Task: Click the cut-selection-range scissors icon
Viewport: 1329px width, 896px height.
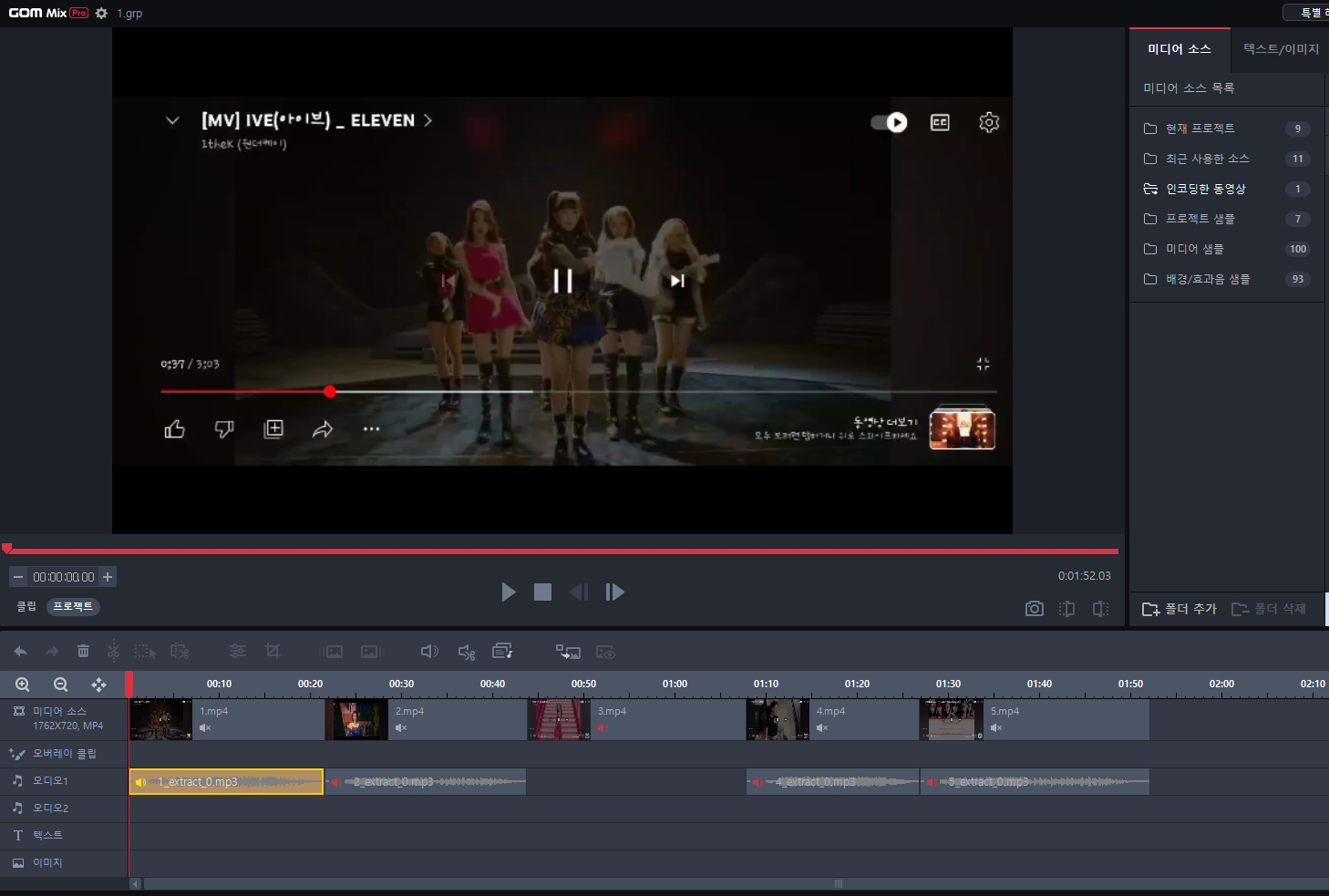Action: coord(180,652)
